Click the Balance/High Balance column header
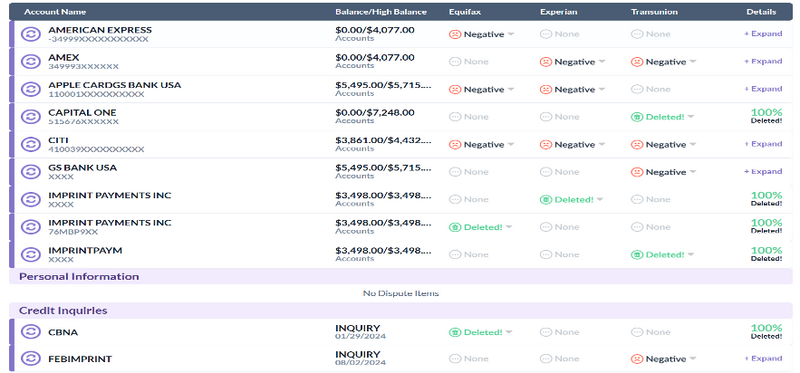Viewport: 800px width, 373px height. point(381,12)
